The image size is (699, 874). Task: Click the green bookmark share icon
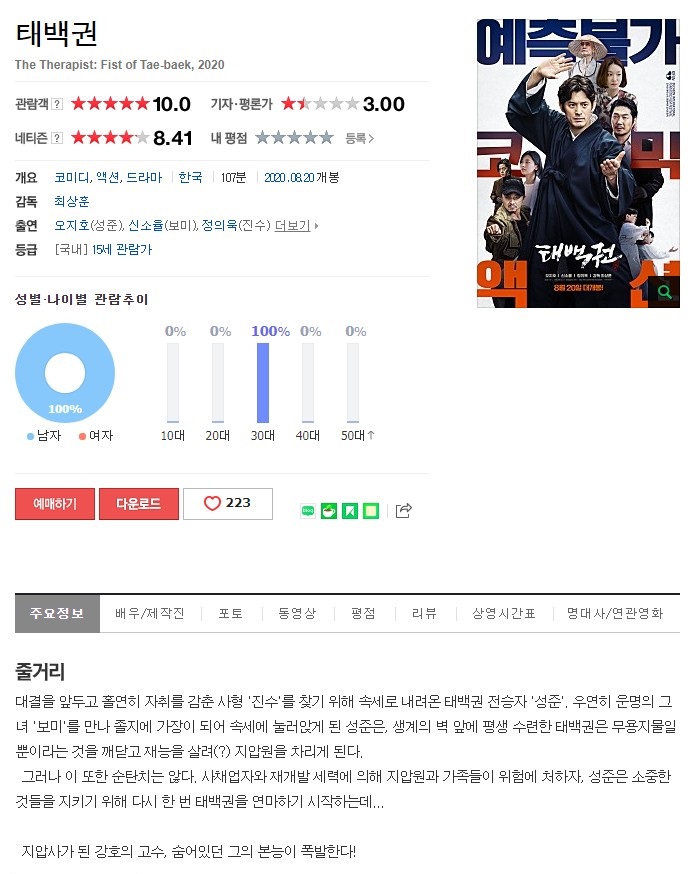click(x=350, y=511)
